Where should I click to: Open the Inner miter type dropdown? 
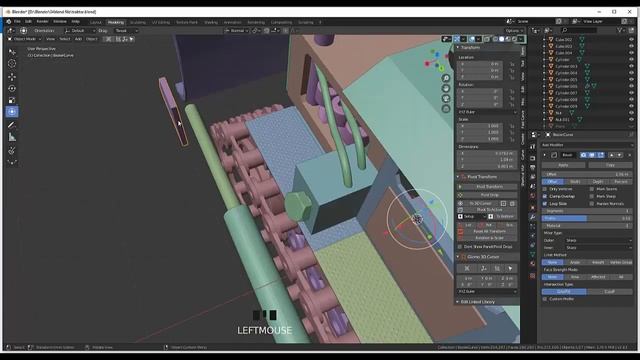599,248
